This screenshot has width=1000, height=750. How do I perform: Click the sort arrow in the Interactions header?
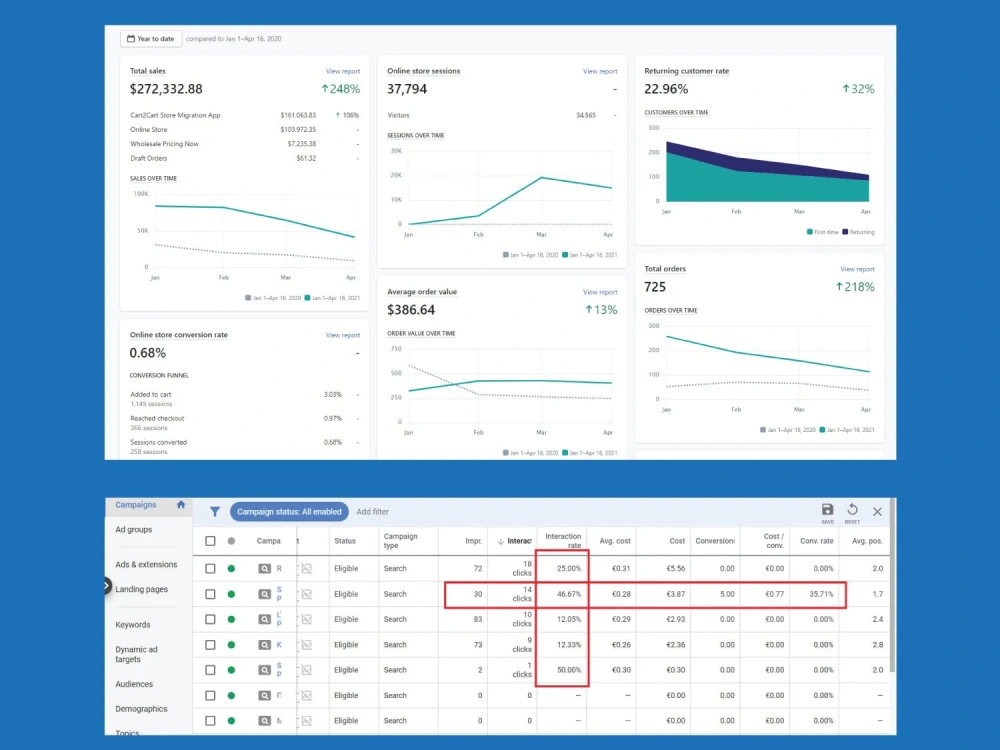(501, 541)
